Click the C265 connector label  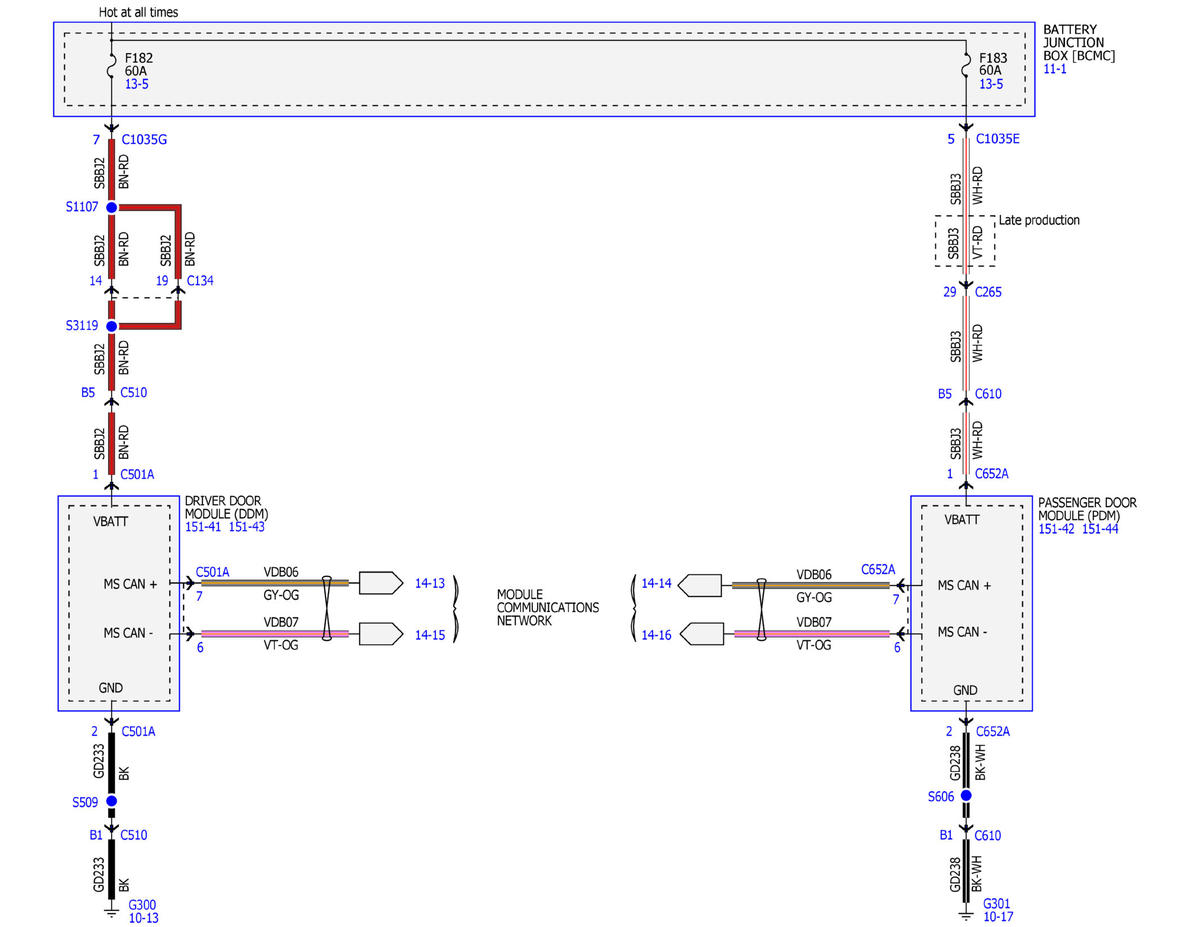tap(988, 292)
